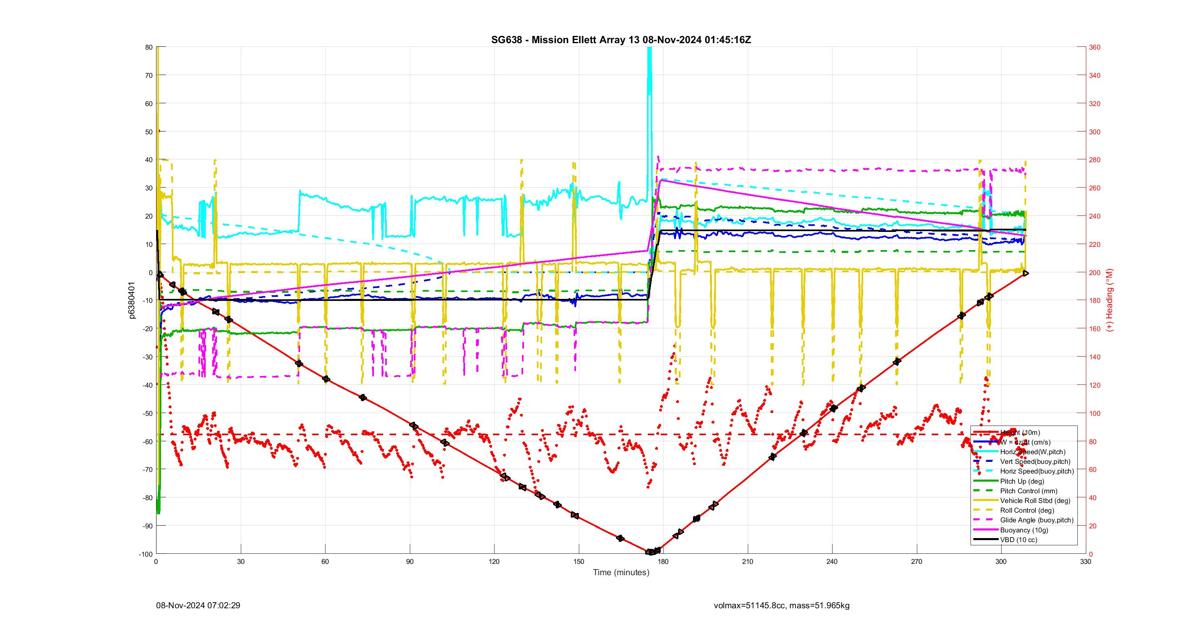The height and width of the screenshot is (622, 1200).
Task: Select "Pitch Control (mm)" legend entry
Action: 1029,491
